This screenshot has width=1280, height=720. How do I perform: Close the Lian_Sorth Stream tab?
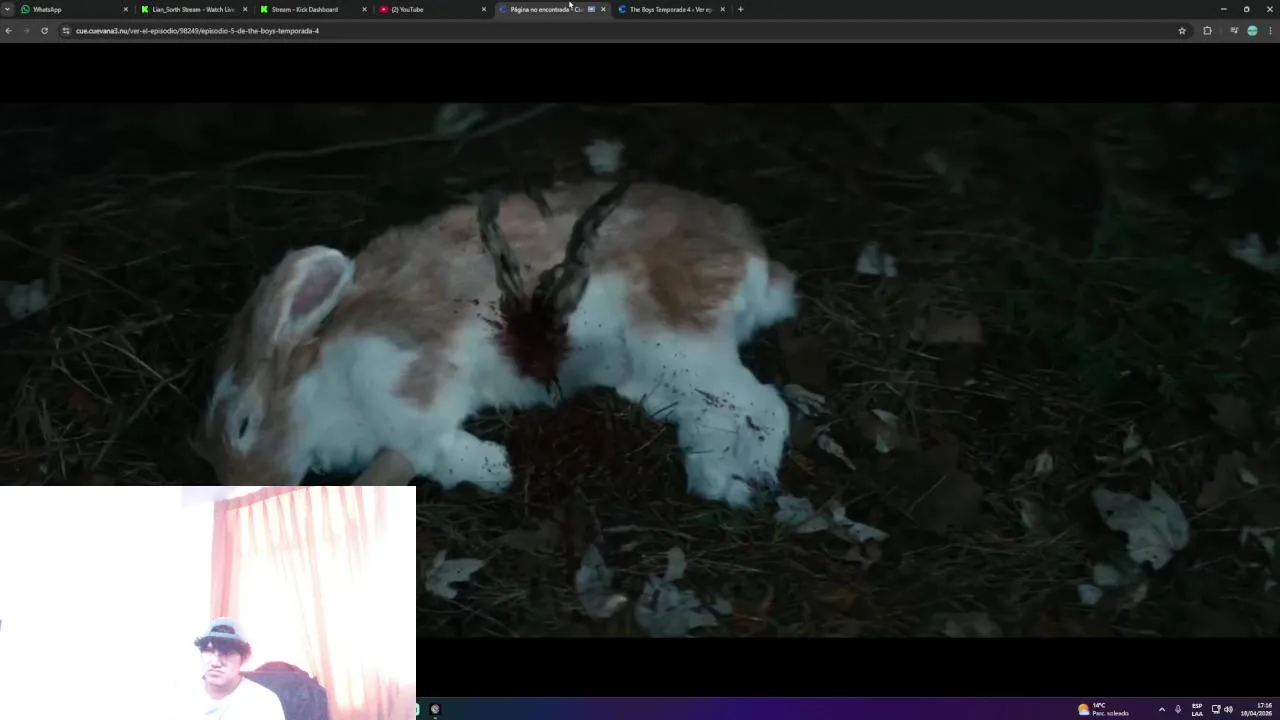[x=245, y=9]
